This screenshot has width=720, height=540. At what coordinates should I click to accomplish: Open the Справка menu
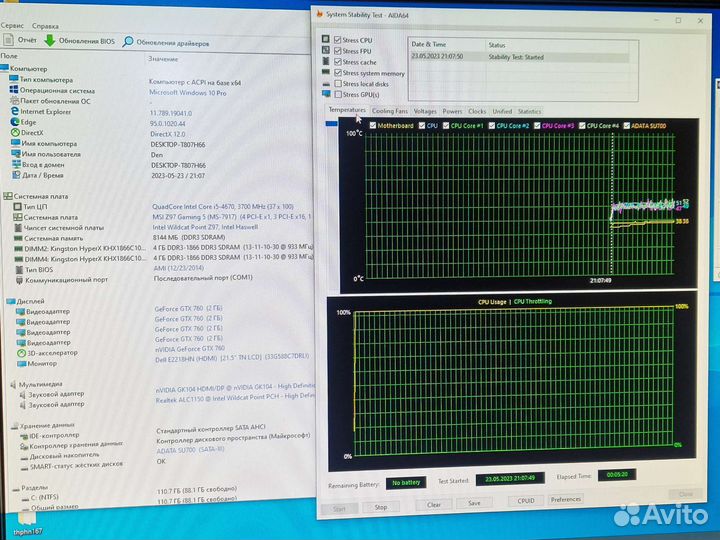(x=45, y=26)
